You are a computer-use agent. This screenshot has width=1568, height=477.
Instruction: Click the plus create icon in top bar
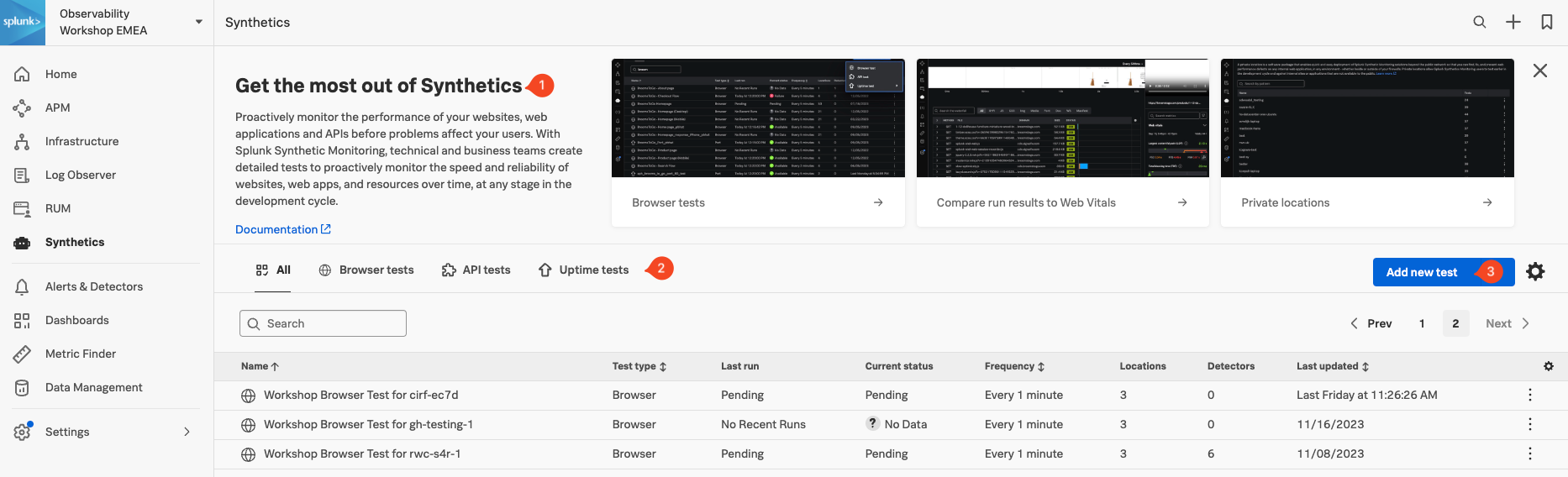[1513, 23]
